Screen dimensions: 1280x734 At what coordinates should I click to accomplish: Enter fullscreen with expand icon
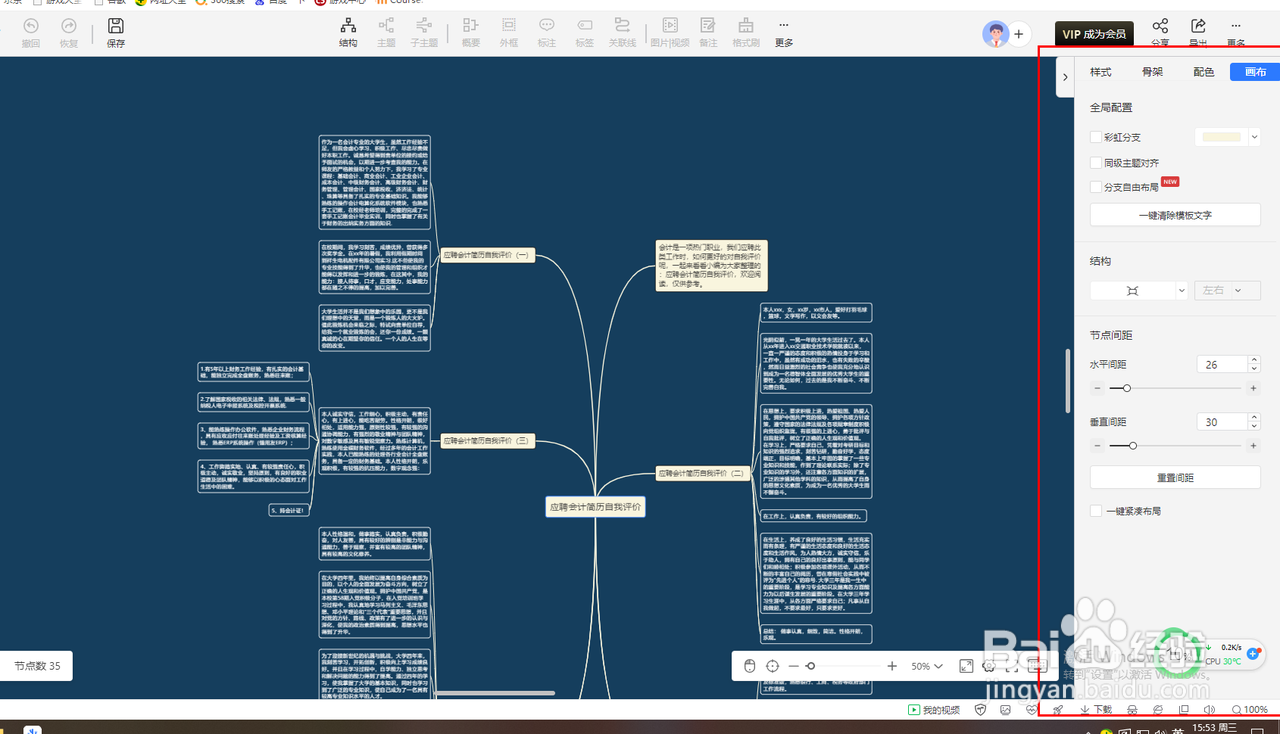pos(966,666)
